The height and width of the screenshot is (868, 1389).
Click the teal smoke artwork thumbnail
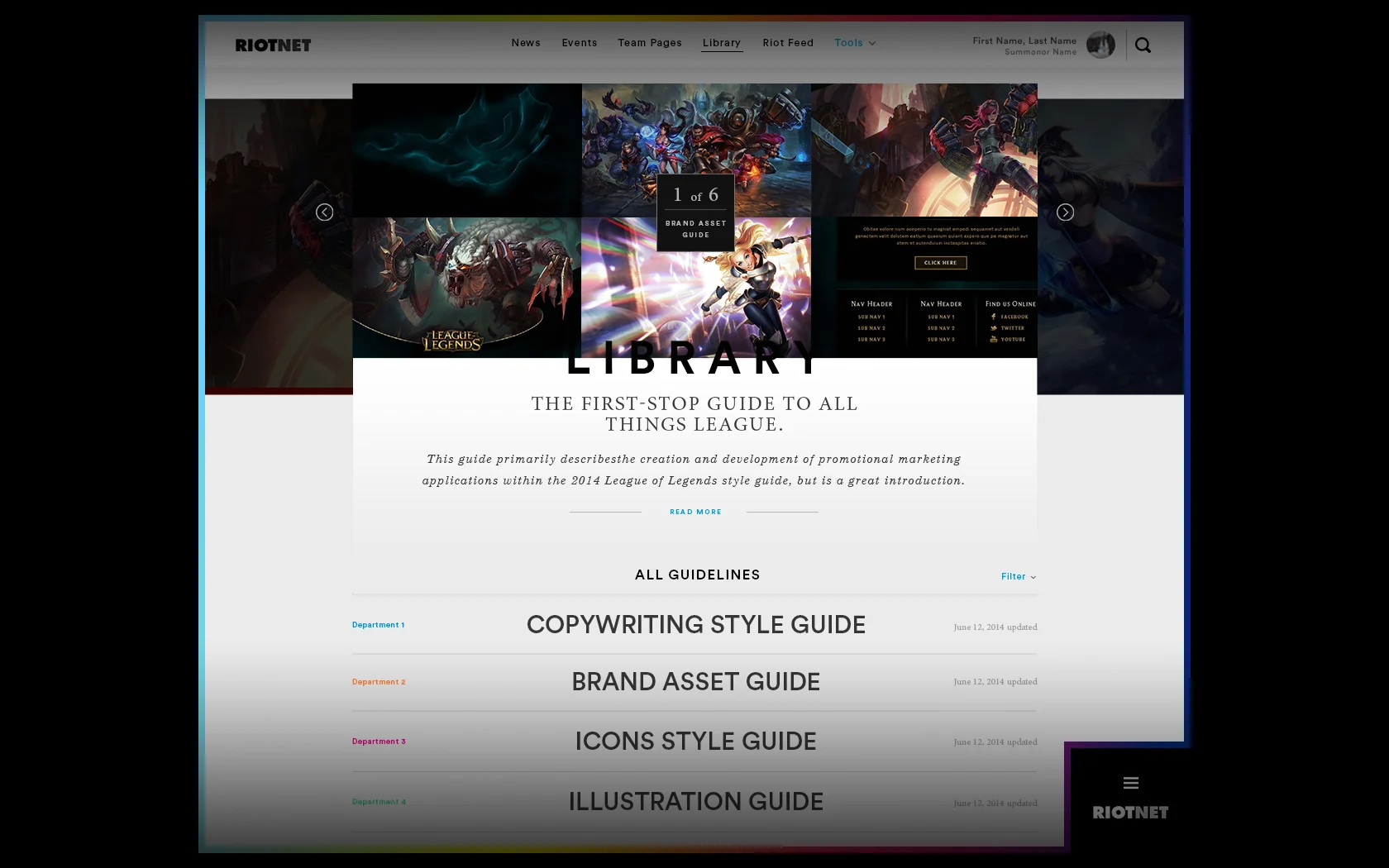point(466,150)
